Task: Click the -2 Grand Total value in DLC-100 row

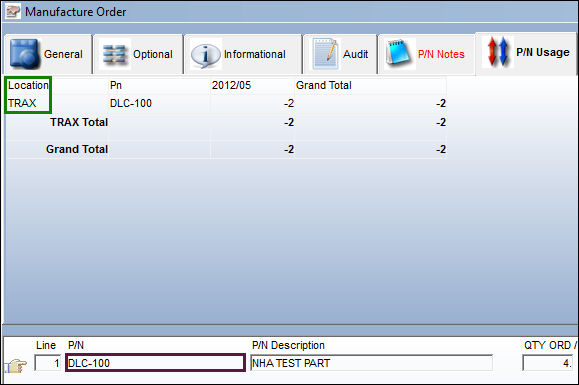Action: (441, 103)
